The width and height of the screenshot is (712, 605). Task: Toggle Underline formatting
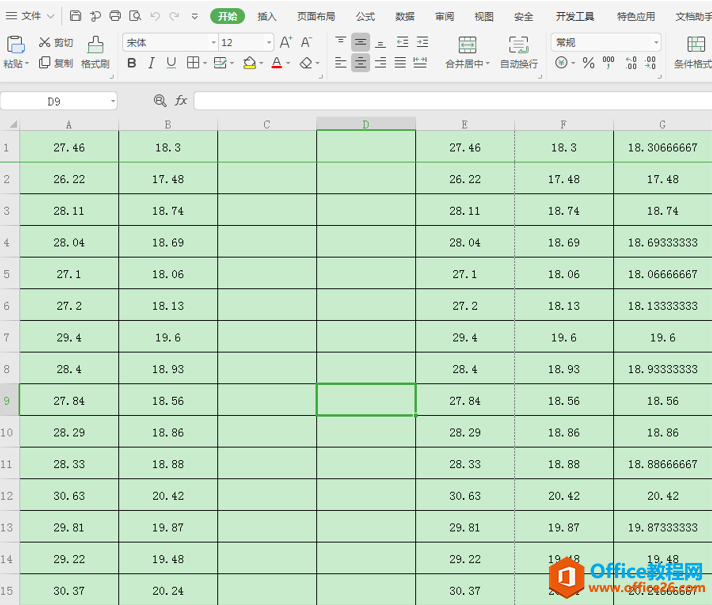click(x=171, y=63)
